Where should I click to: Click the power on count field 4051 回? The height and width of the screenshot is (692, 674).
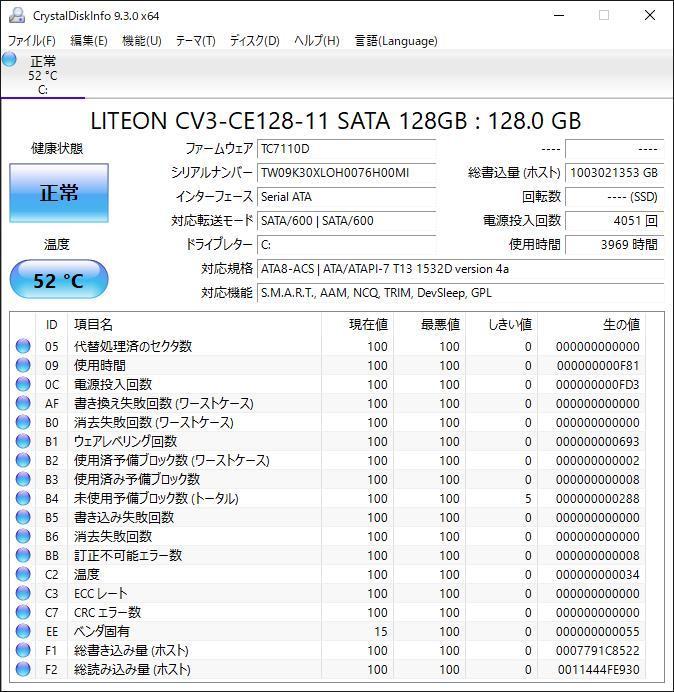tap(614, 220)
